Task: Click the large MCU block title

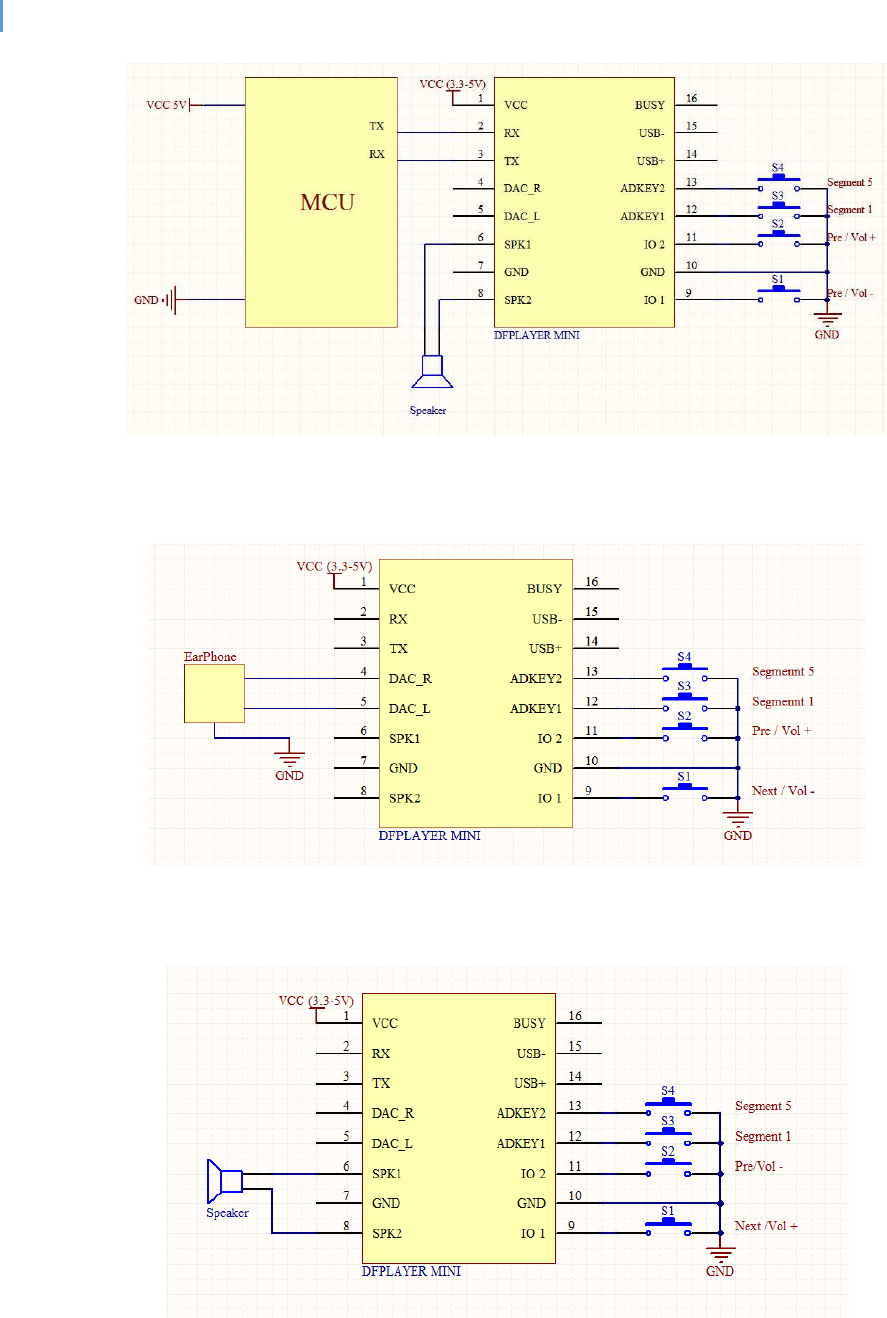Action: [x=328, y=203]
